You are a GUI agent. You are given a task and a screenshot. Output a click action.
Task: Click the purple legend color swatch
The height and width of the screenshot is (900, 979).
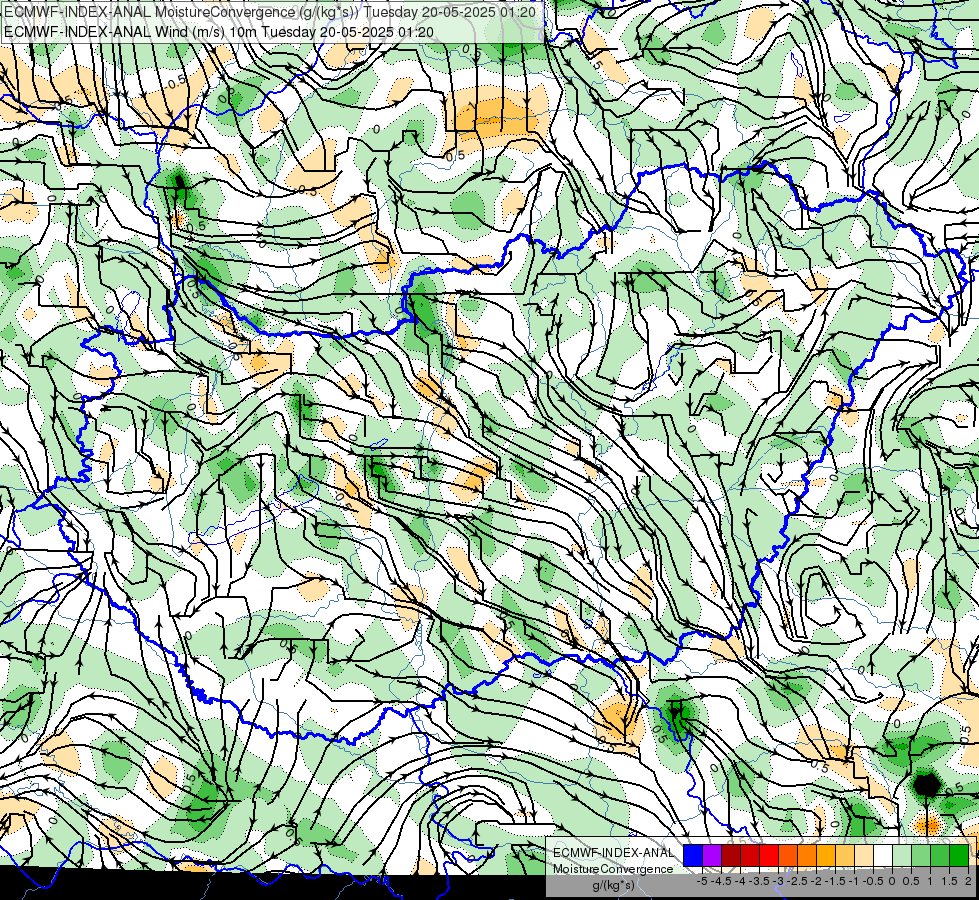point(712,856)
